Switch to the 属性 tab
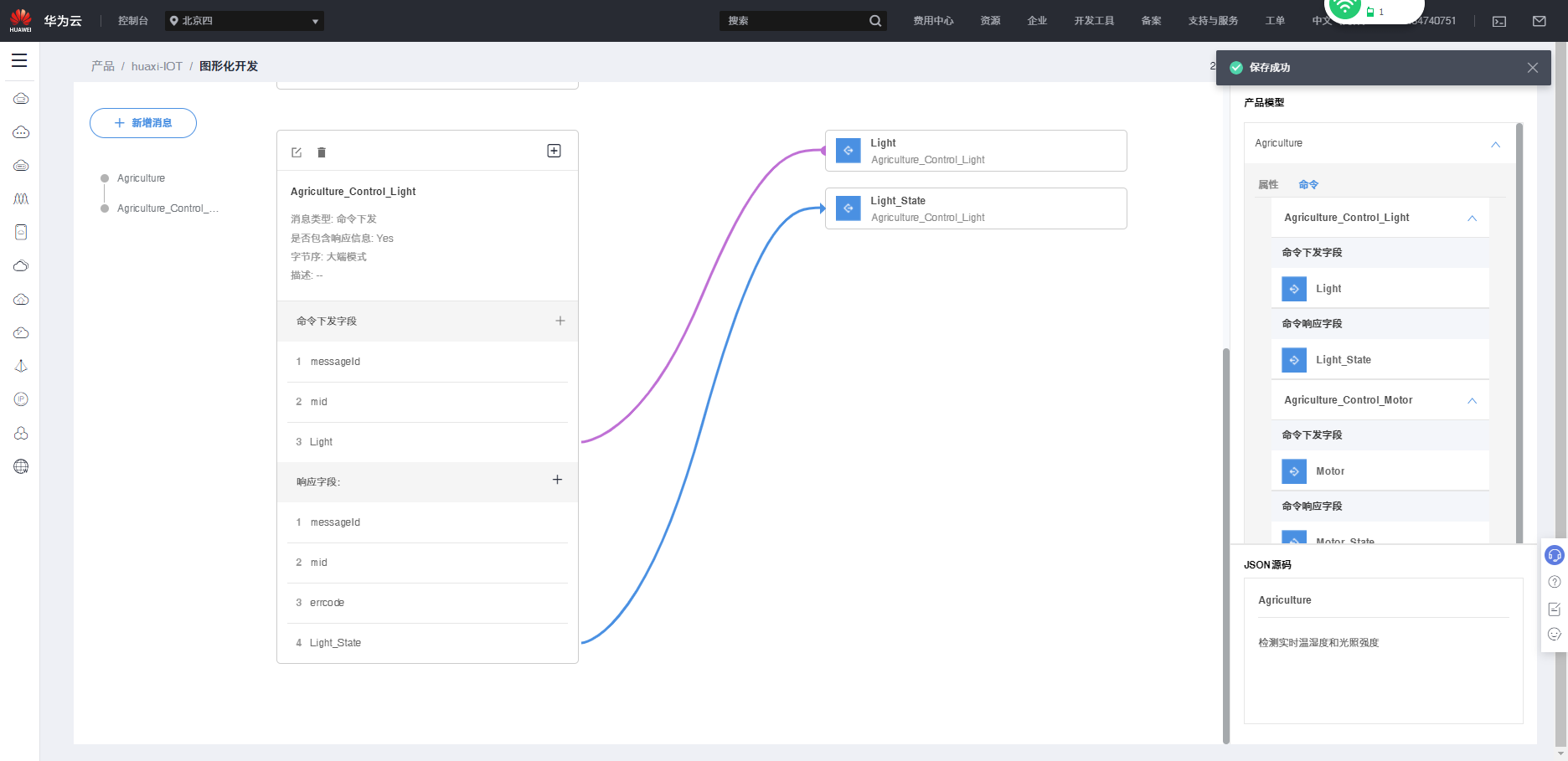Viewport: 1568px width, 761px height. pos(1268,184)
